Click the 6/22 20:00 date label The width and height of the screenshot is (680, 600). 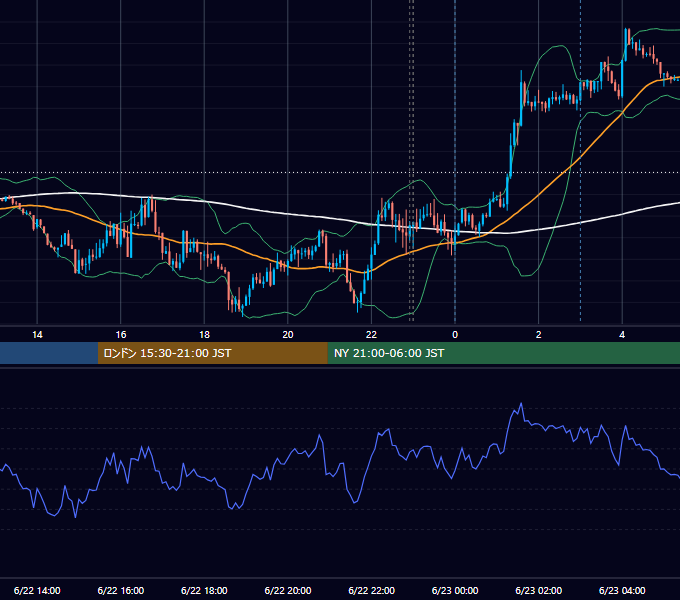tap(288, 590)
